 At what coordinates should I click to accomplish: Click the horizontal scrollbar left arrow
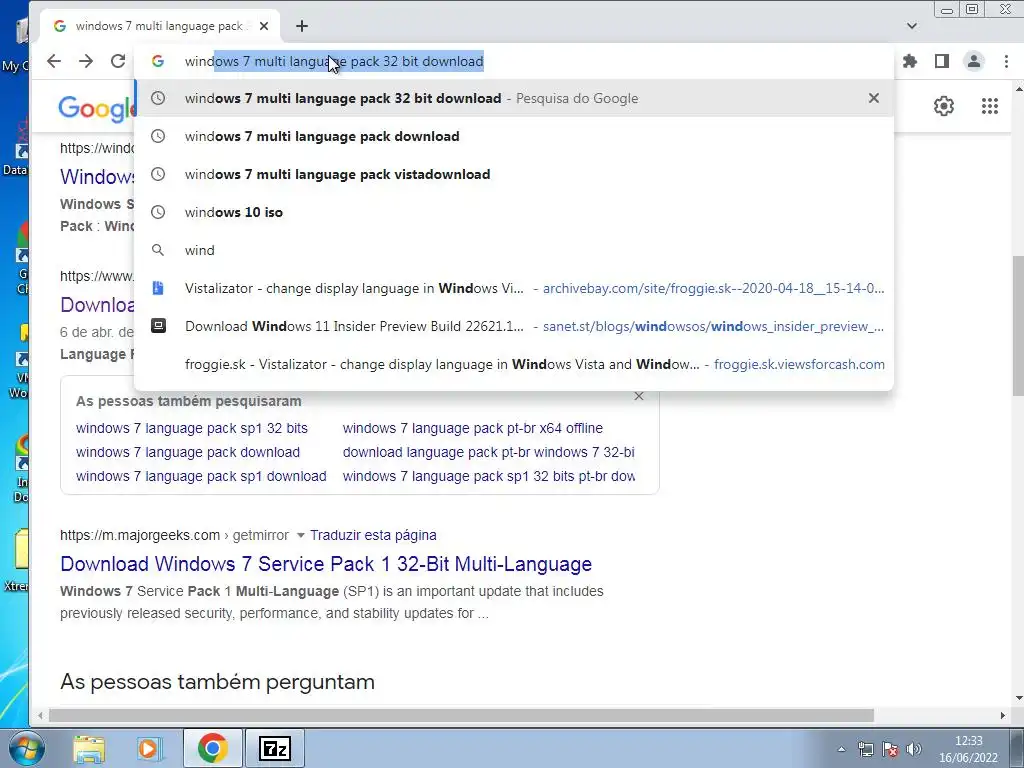click(40, 716)
